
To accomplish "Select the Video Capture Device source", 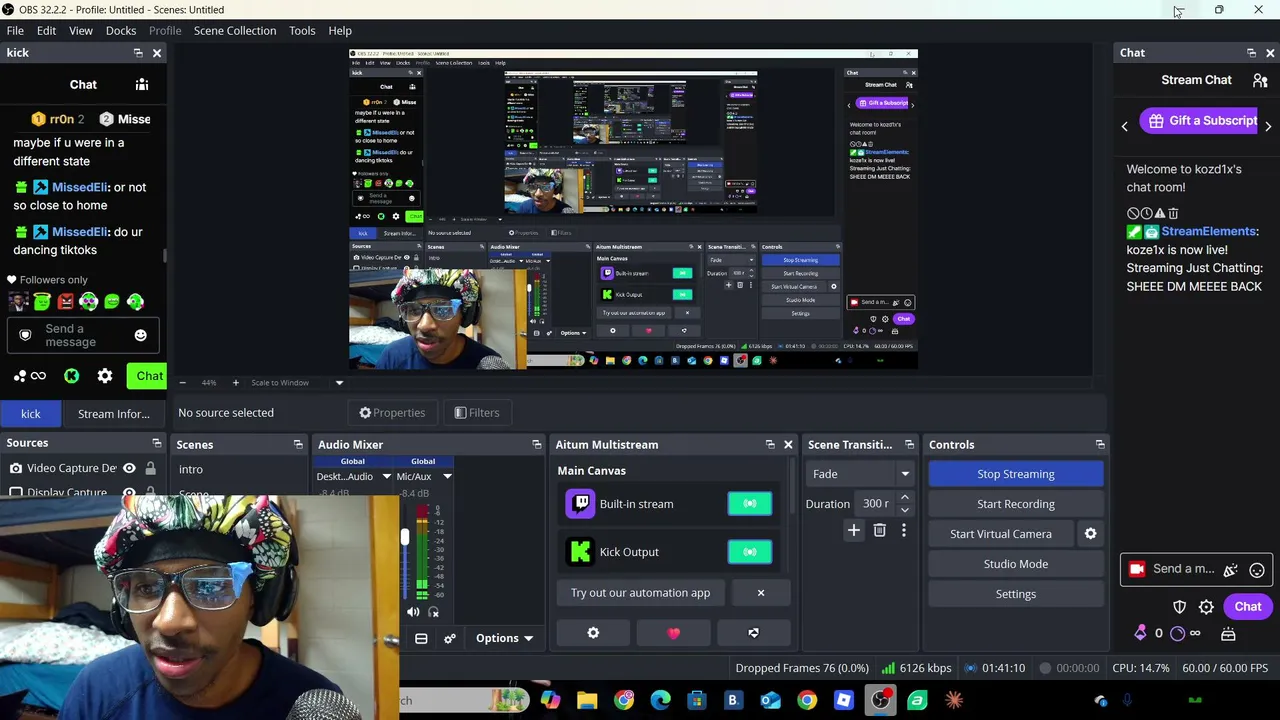I will [72, 468].
